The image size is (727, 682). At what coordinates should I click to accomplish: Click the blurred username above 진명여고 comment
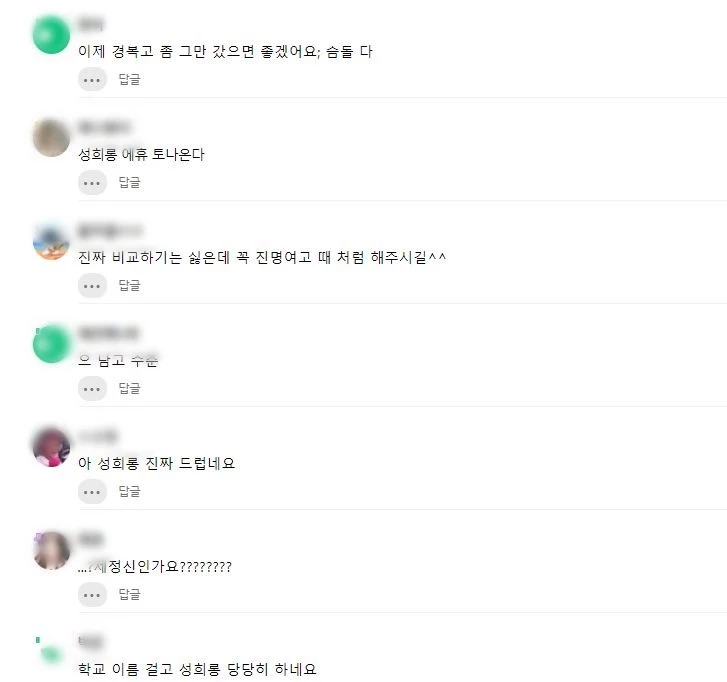point(110,230)
